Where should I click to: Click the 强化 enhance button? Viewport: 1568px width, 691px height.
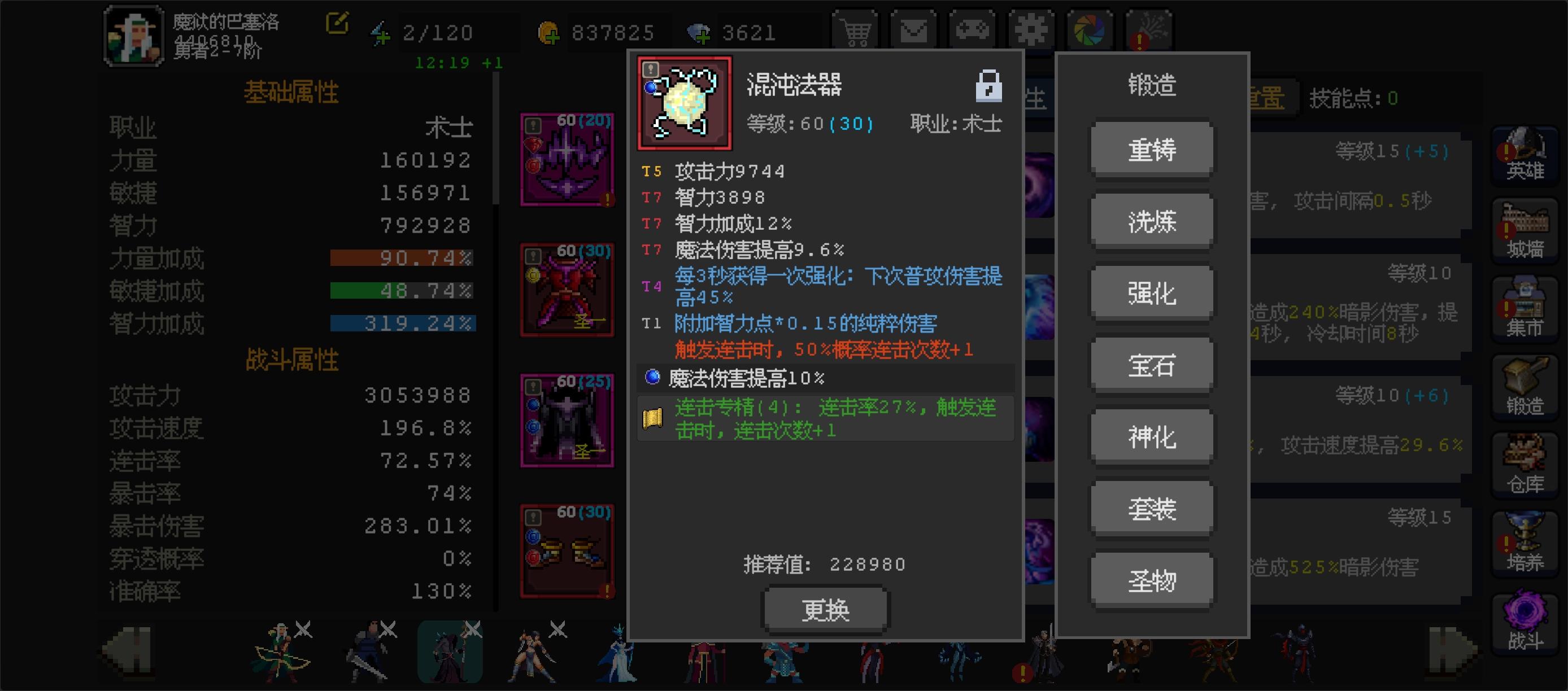[x=1152, y=293]
